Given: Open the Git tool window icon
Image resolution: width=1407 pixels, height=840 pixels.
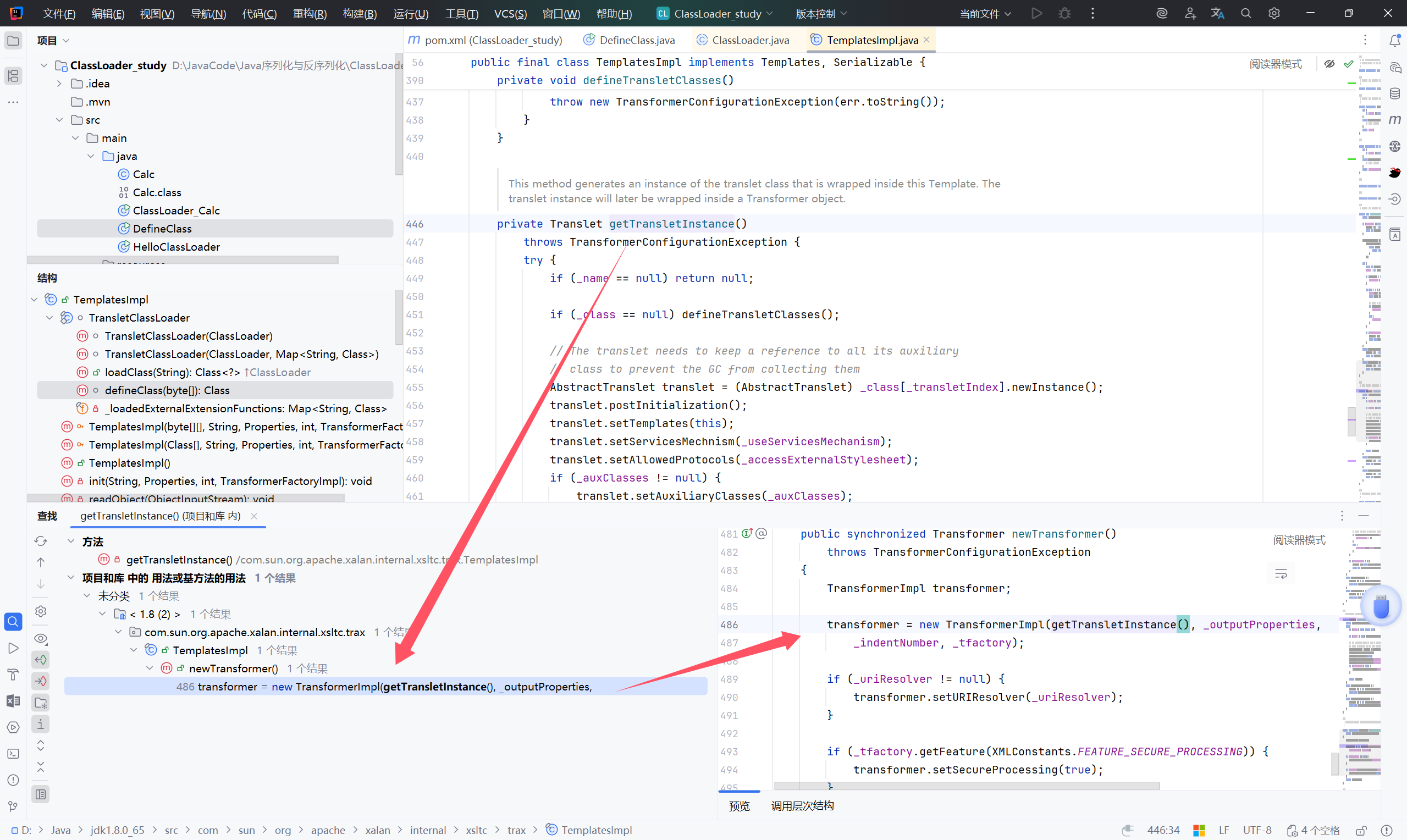Looking at the screenshot, I should click(x=13, y=806).
